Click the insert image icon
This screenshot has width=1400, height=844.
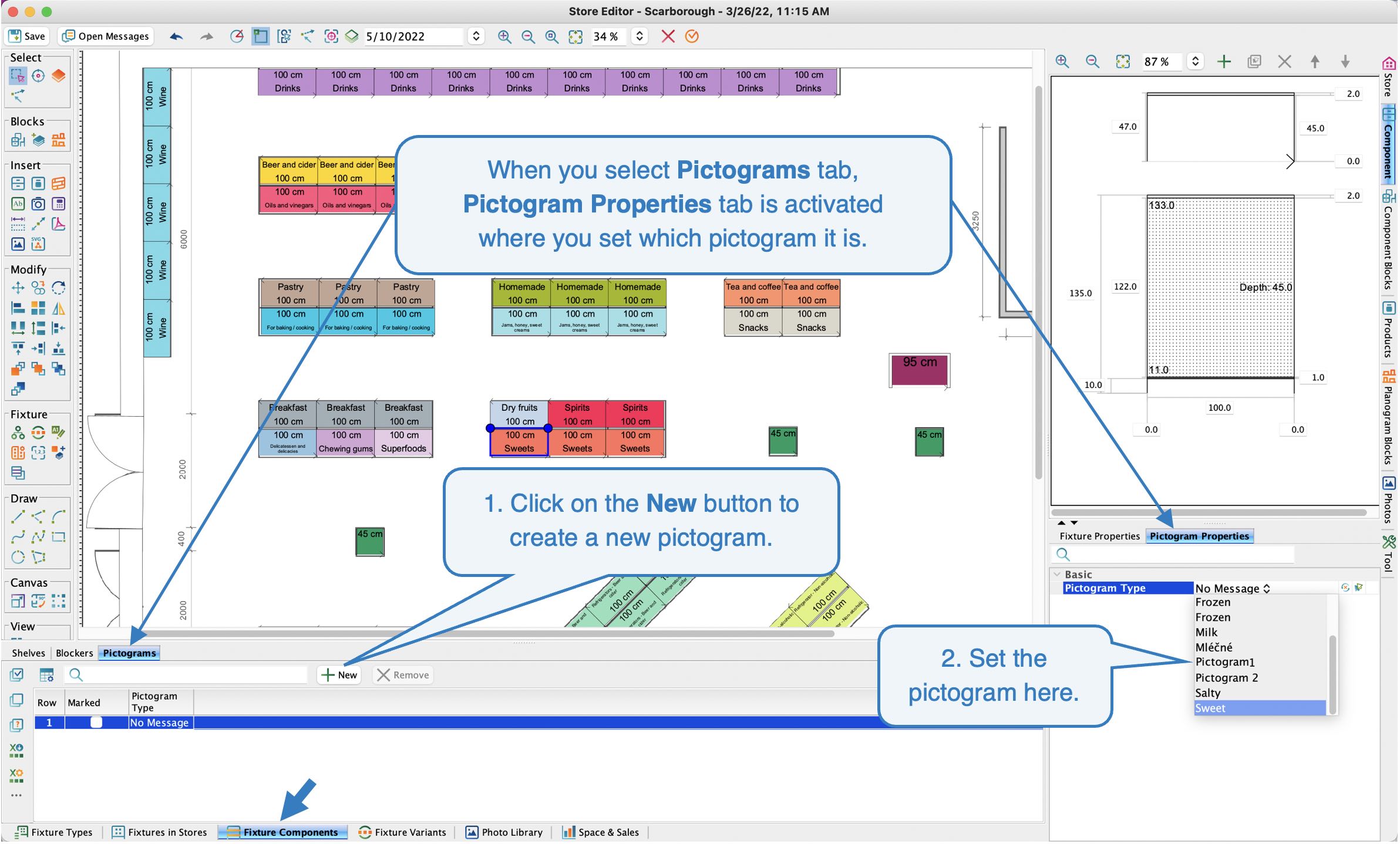coord(18,244)
